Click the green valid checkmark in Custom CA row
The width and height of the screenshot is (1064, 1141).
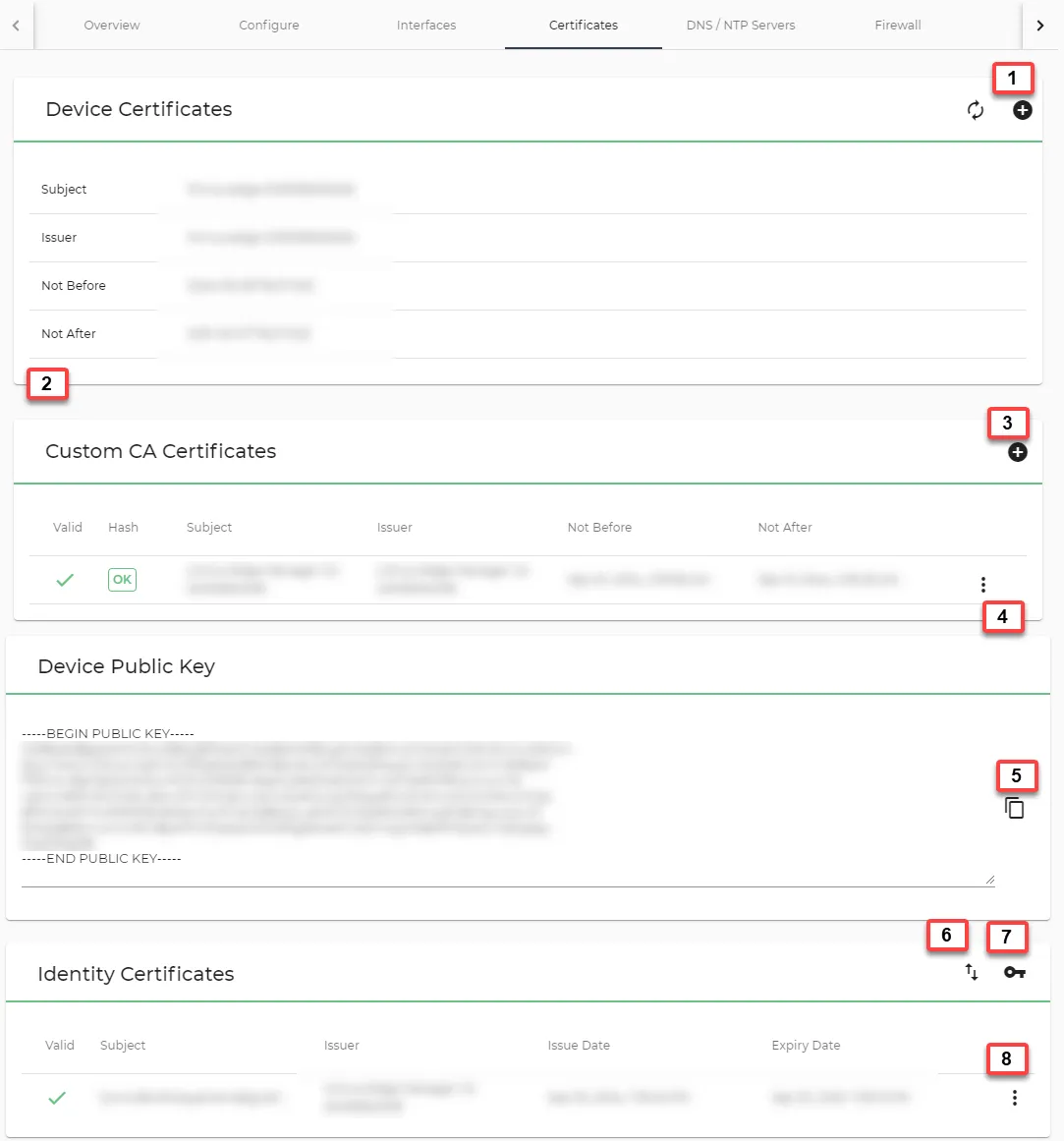pos(65,580)
